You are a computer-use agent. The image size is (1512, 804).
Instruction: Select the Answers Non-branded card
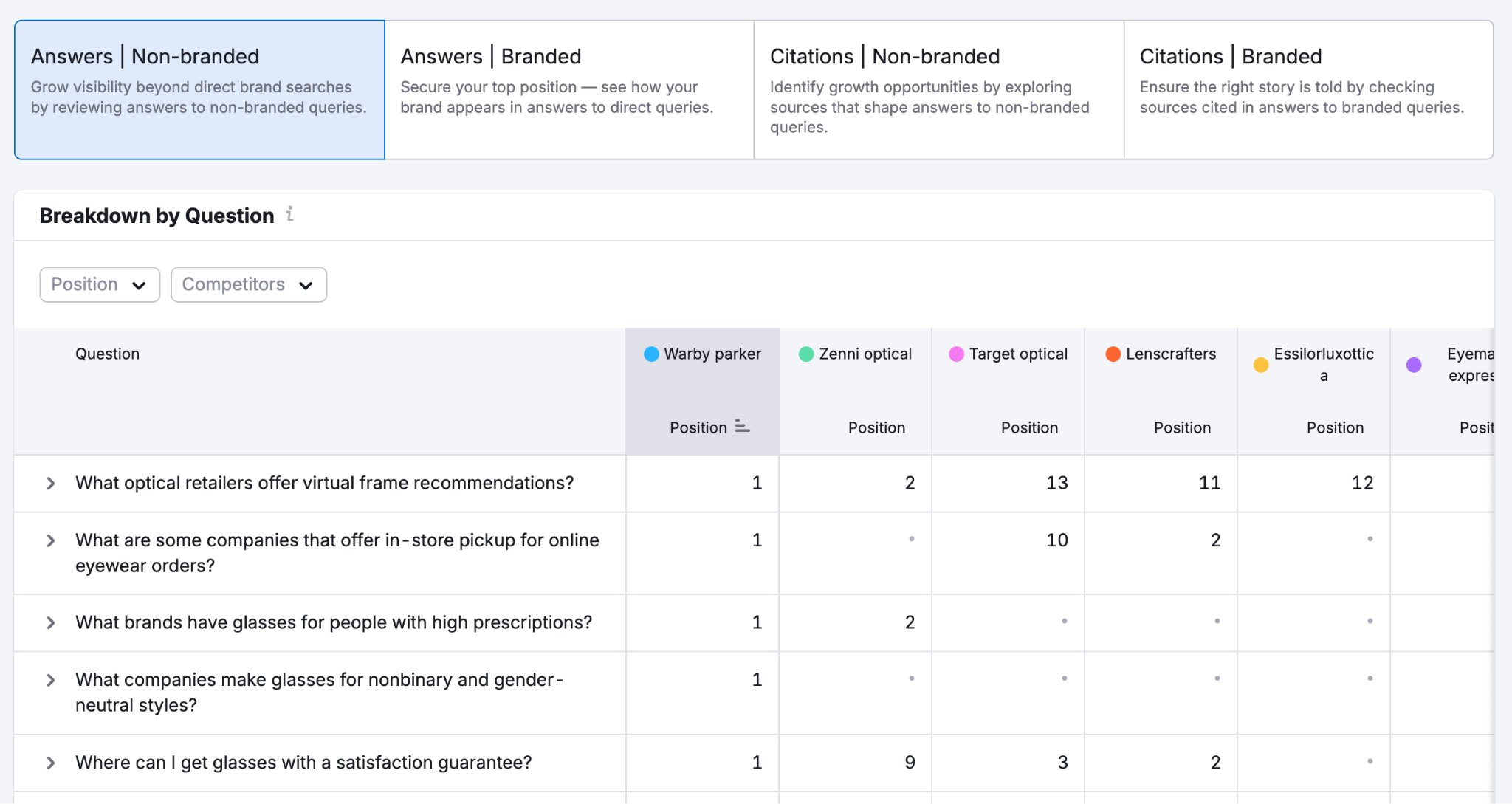199,89
